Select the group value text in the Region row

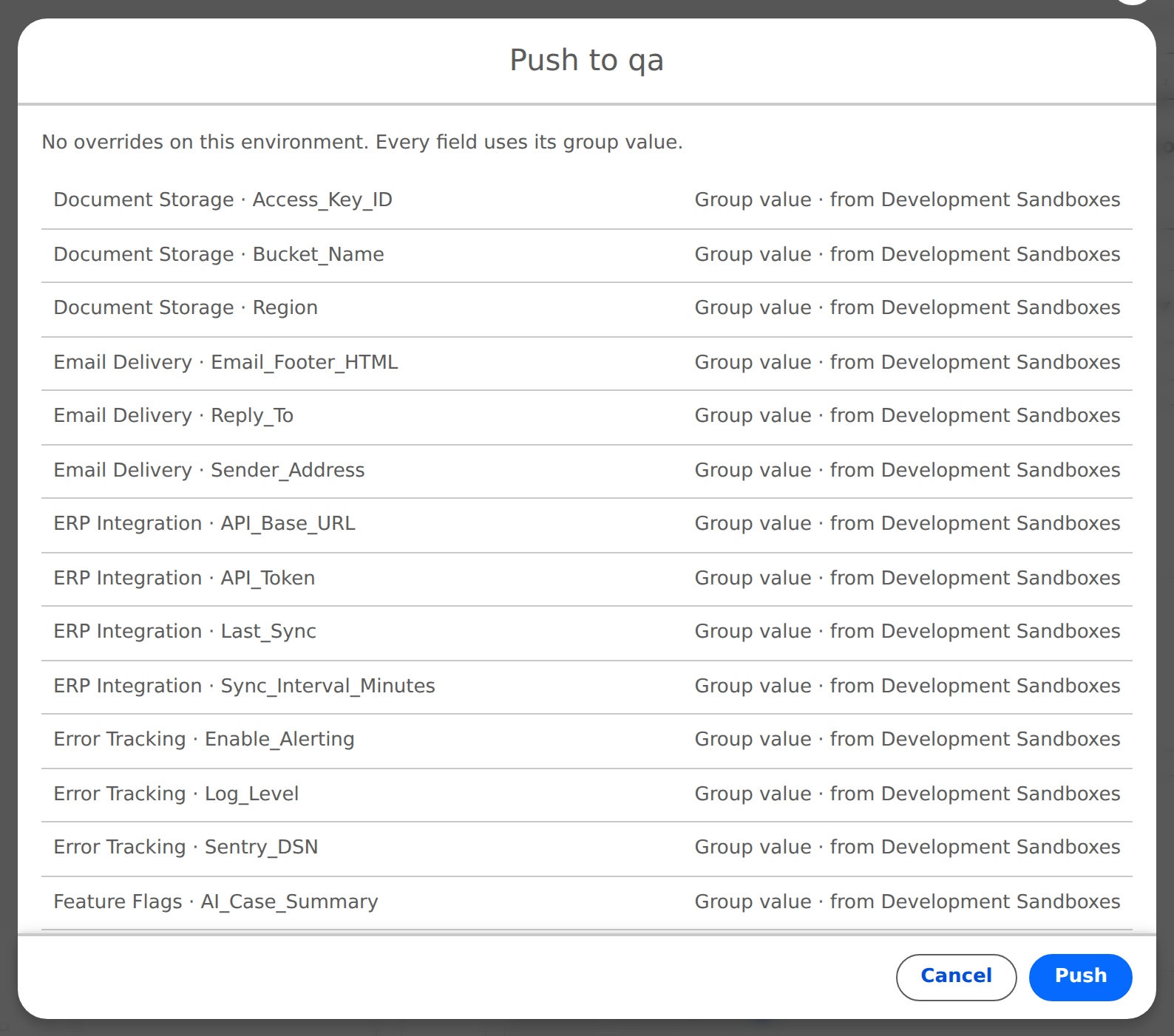[x=908, y=308]
